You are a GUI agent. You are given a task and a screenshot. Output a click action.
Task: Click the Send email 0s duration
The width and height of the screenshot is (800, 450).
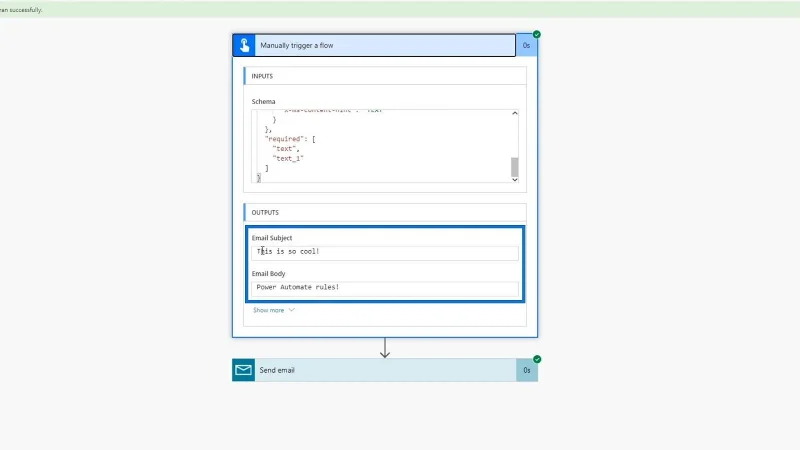[x=527, y=370]
